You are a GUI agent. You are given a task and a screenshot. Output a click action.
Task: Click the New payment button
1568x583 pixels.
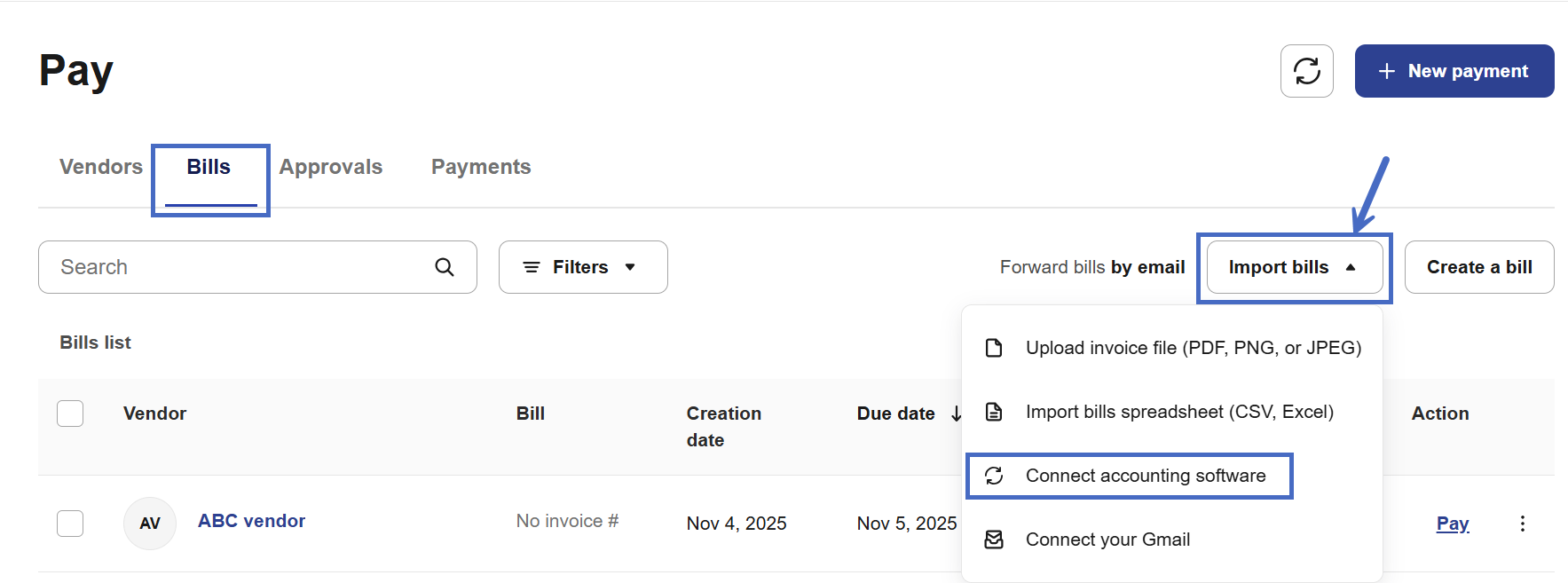tap(1454, 71)
